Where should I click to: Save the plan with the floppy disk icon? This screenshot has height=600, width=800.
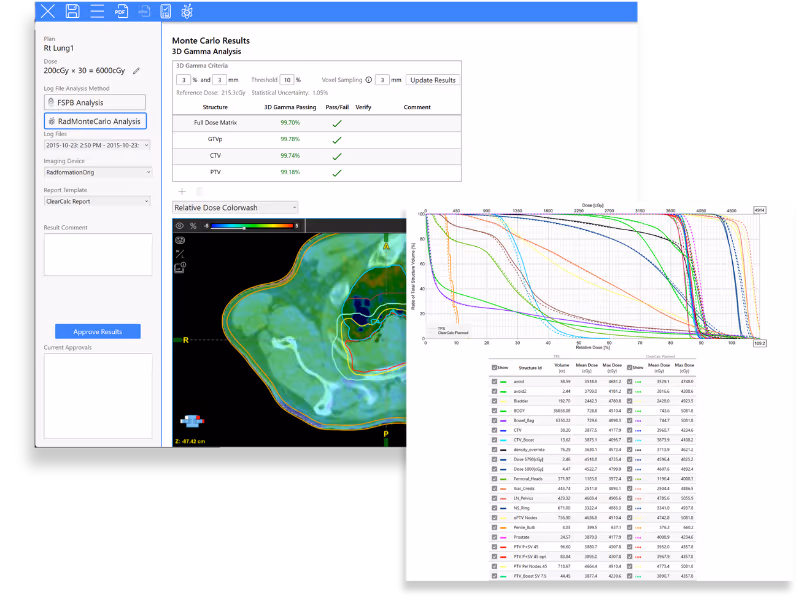click(72, 11)
